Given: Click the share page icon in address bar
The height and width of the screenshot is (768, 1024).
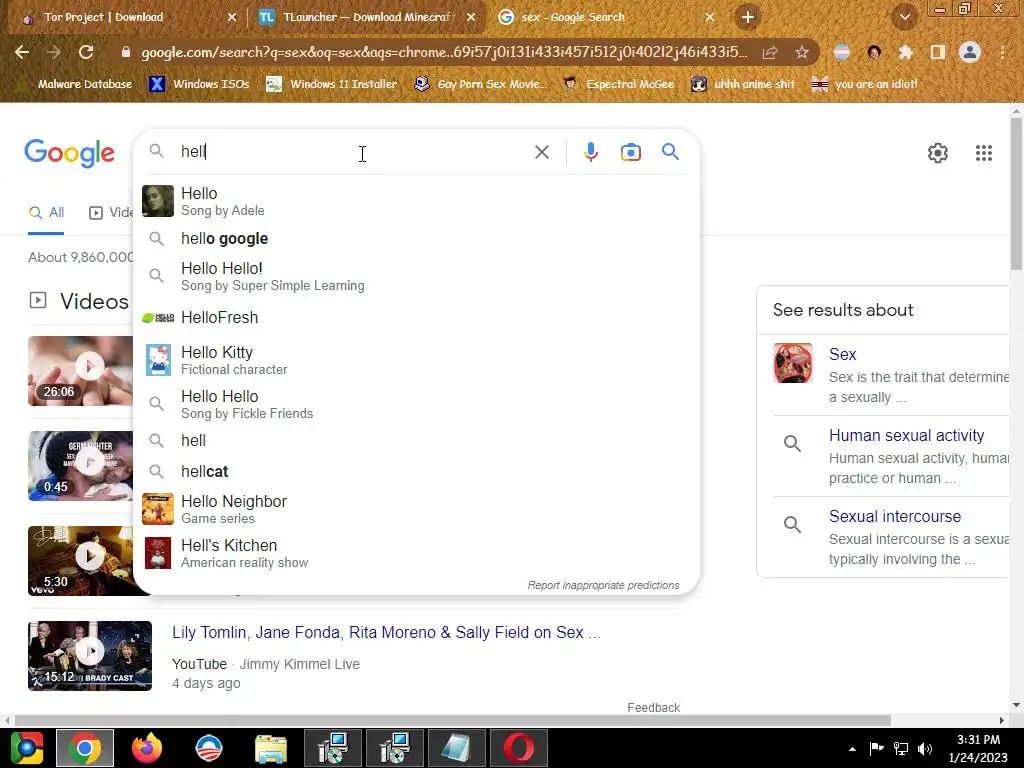Looking at the screenshot, I should point(770,52).
